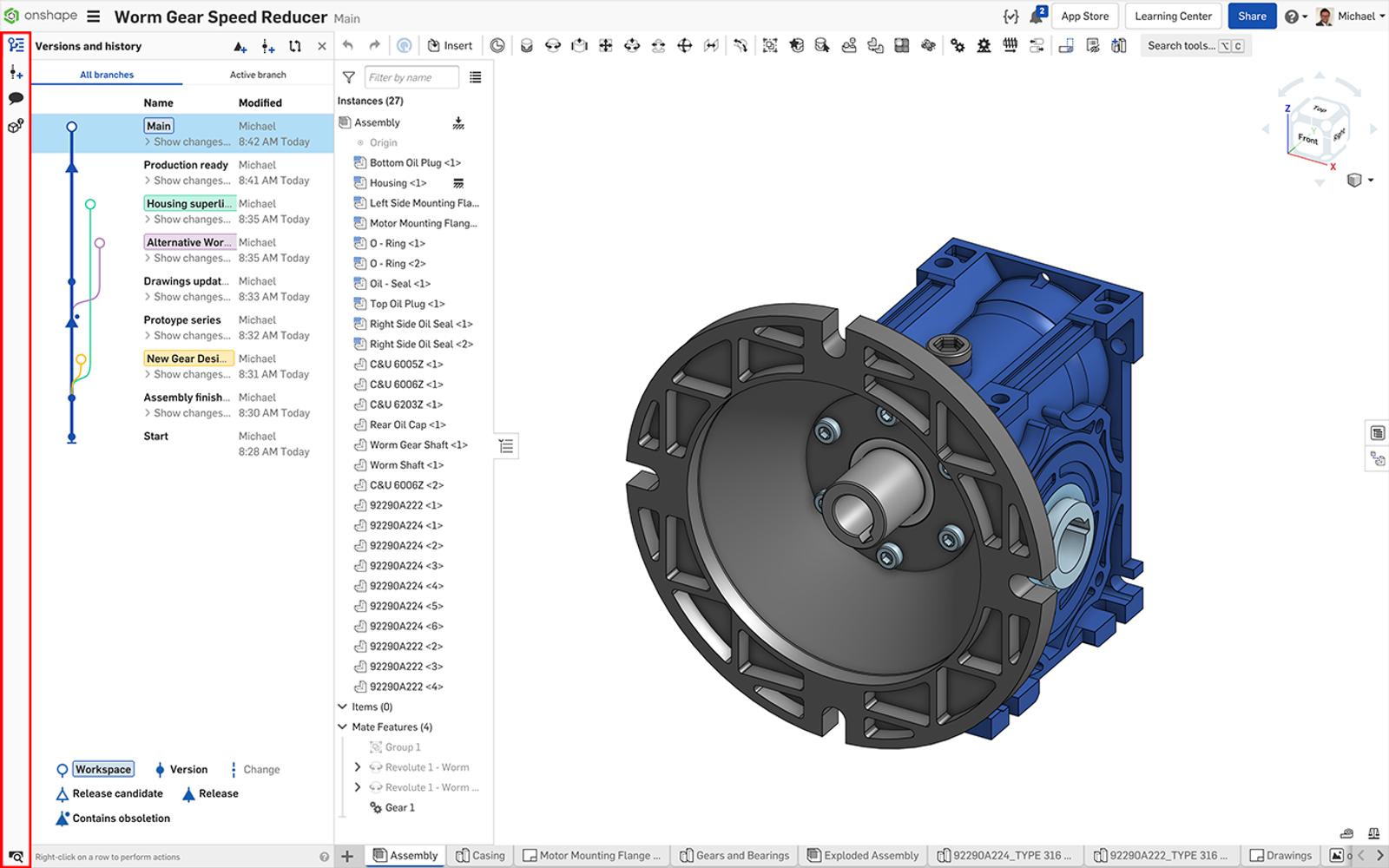Click the undo arrow icon

click(x=348, y=46)
